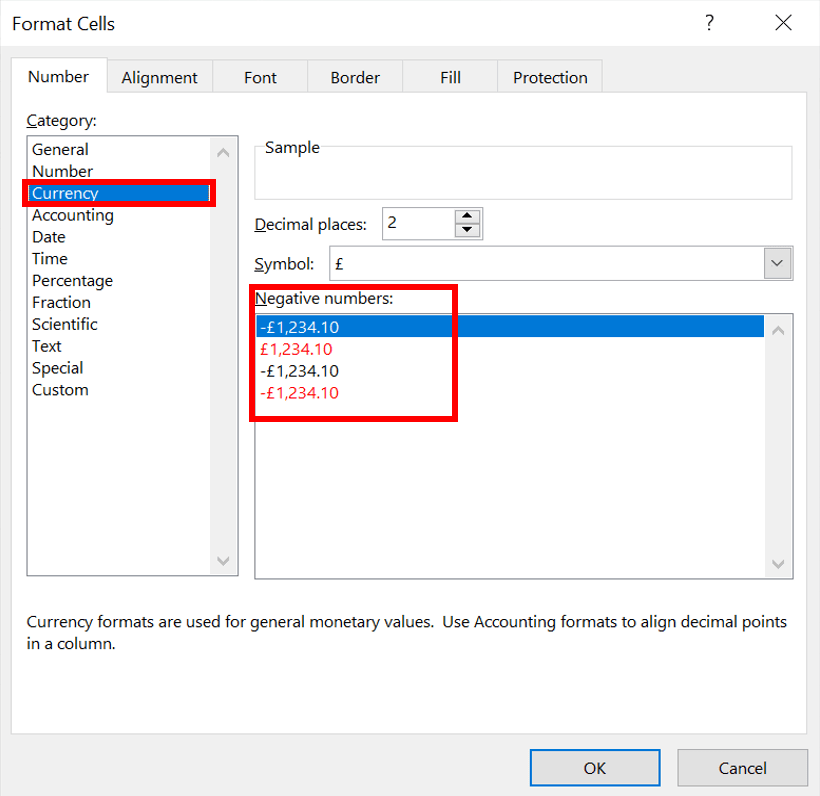Switch to the Protection tab
The height and width of the screenshot is (796, 820).
click(550, 77)
